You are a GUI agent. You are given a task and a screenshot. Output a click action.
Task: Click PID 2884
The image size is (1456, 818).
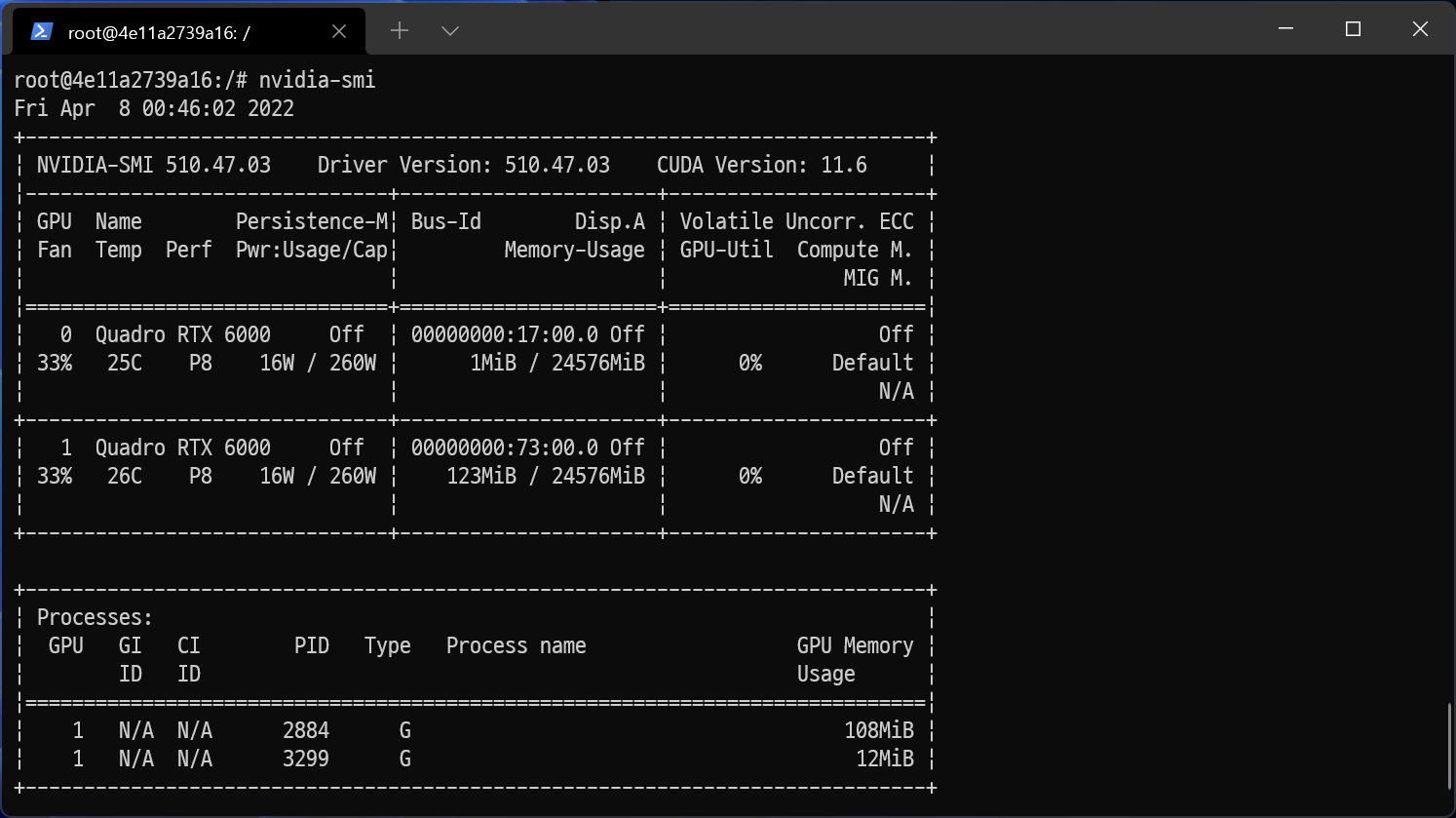pyautogui.click(x=306, y=730)
